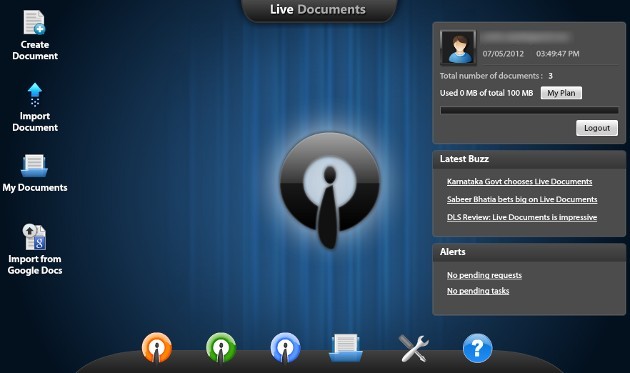Click the user profile avatar
The image size is (630, 373).
click(458, 47)
